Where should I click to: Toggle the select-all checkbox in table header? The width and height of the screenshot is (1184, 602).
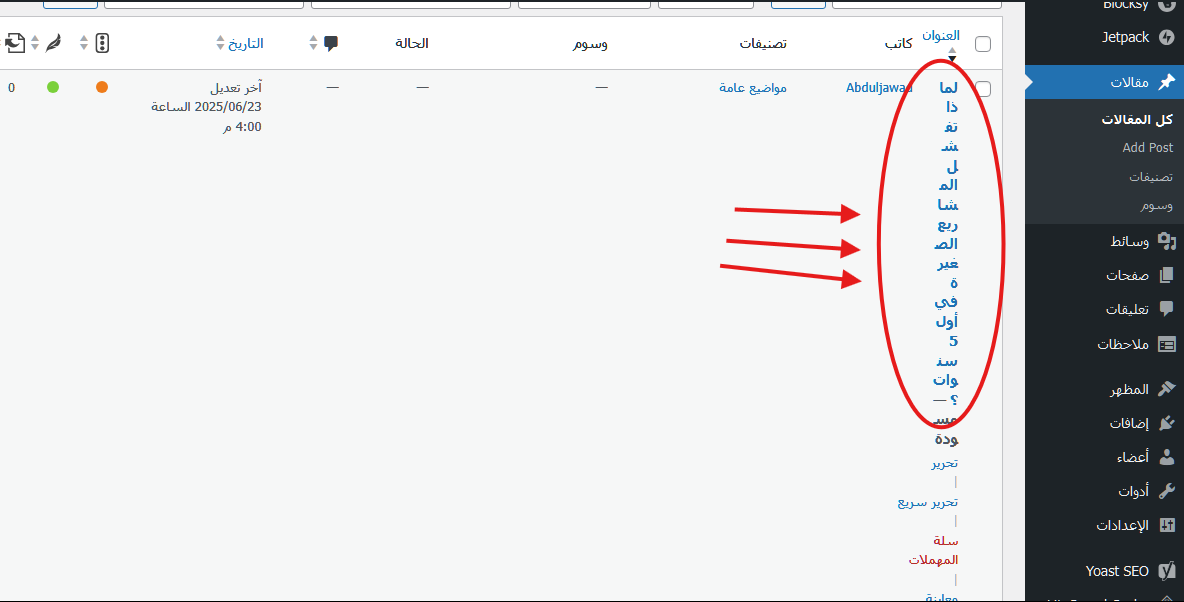(x=982, y=44)
